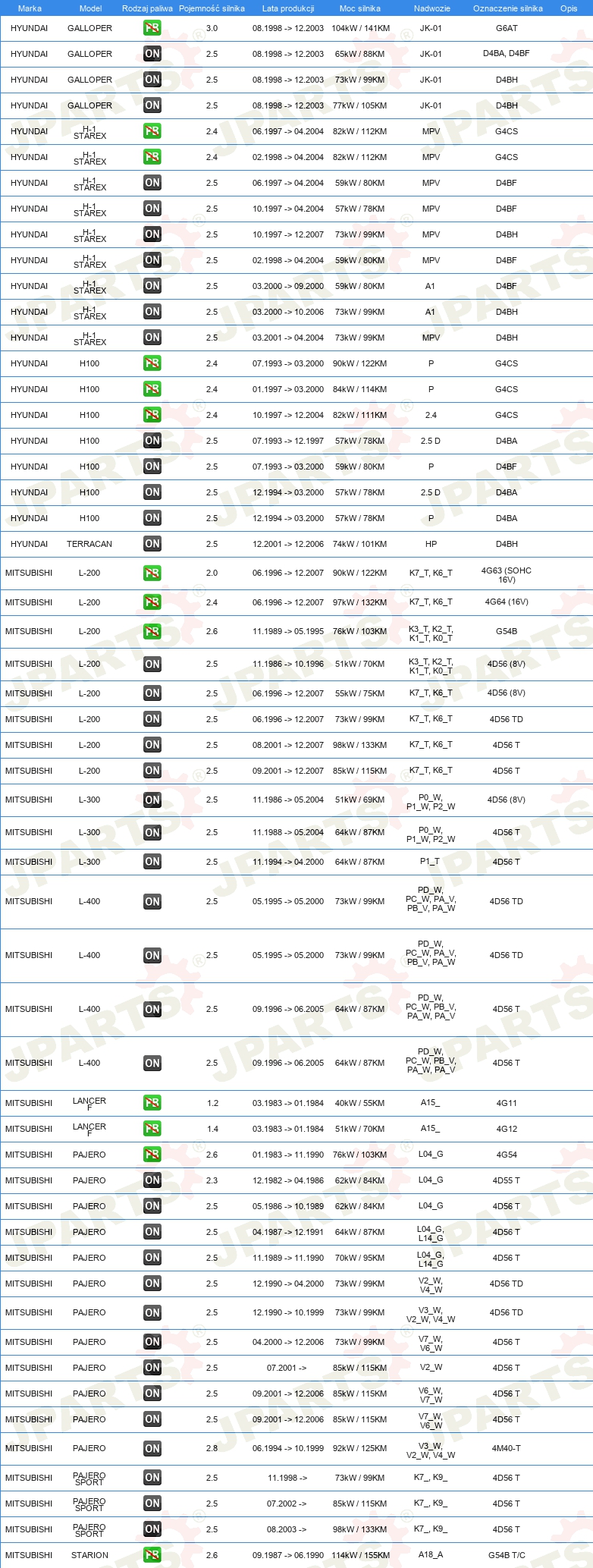This screenshot has height=1568, width=593.
Task: Click petrol icon in Starion row
Action: pos(152,1555)
